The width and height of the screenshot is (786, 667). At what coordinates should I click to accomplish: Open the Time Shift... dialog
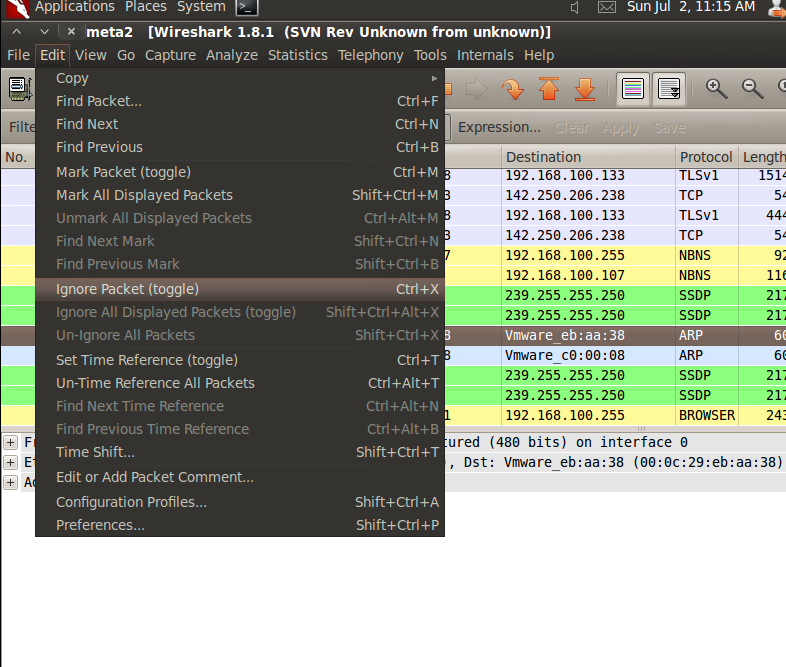pos(240,453)
